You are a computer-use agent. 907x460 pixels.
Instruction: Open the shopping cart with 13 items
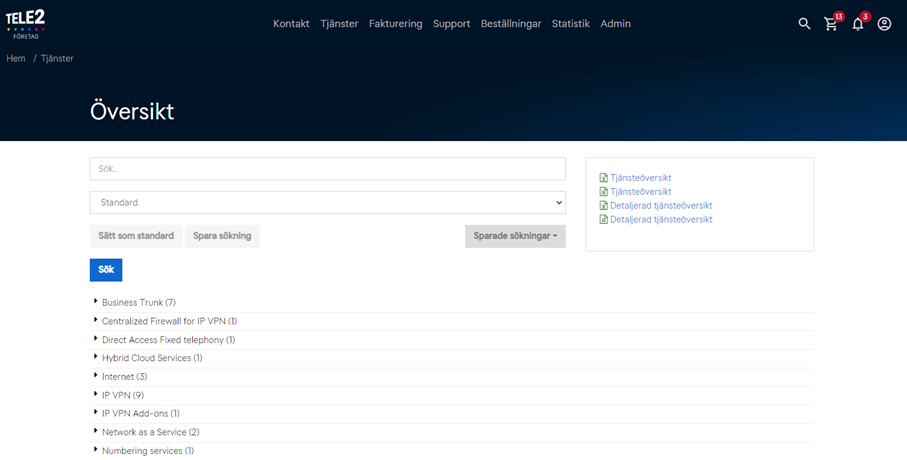831,24
